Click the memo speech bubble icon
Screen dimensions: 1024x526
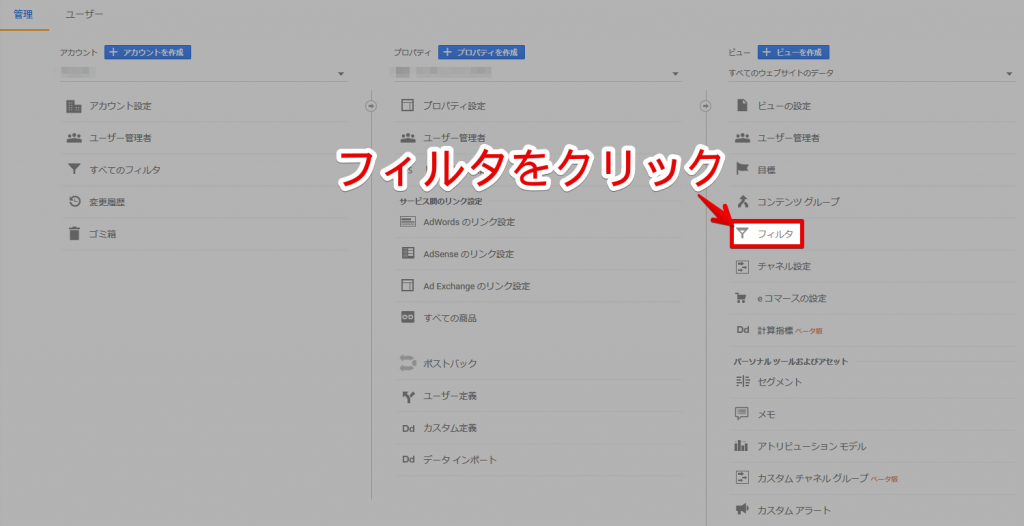742,414
